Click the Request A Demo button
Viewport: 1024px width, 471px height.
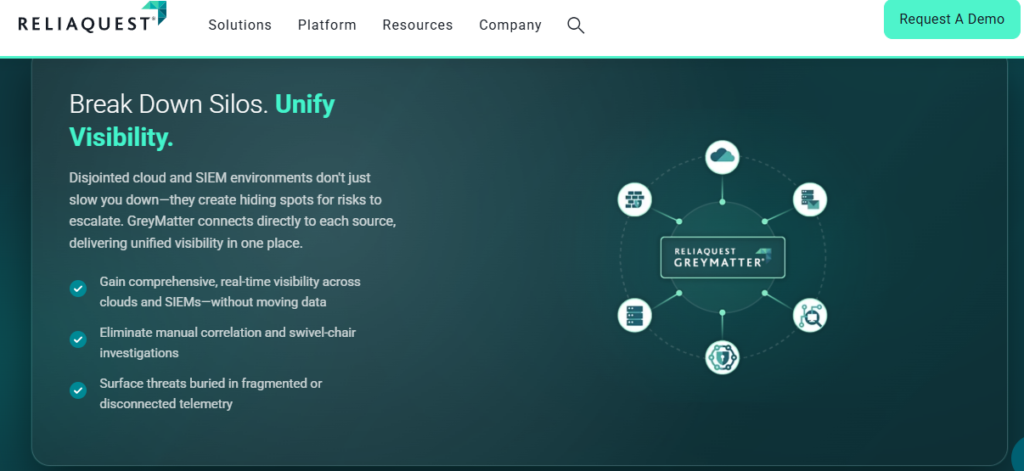[952, 19]
